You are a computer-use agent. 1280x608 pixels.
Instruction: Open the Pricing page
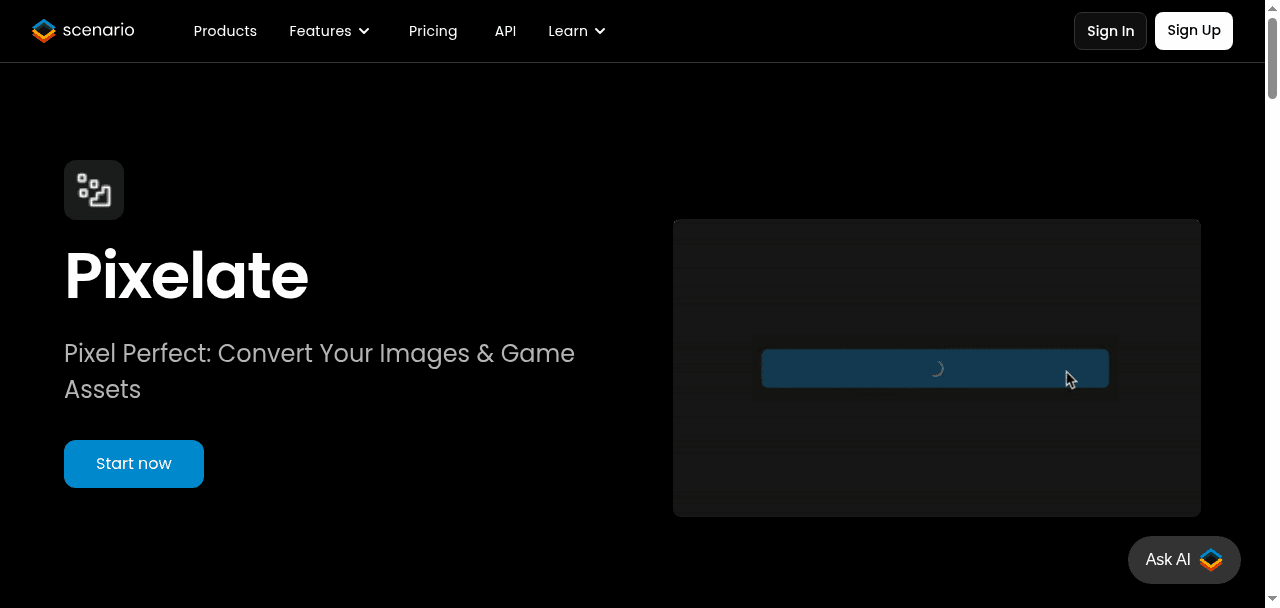433,31
